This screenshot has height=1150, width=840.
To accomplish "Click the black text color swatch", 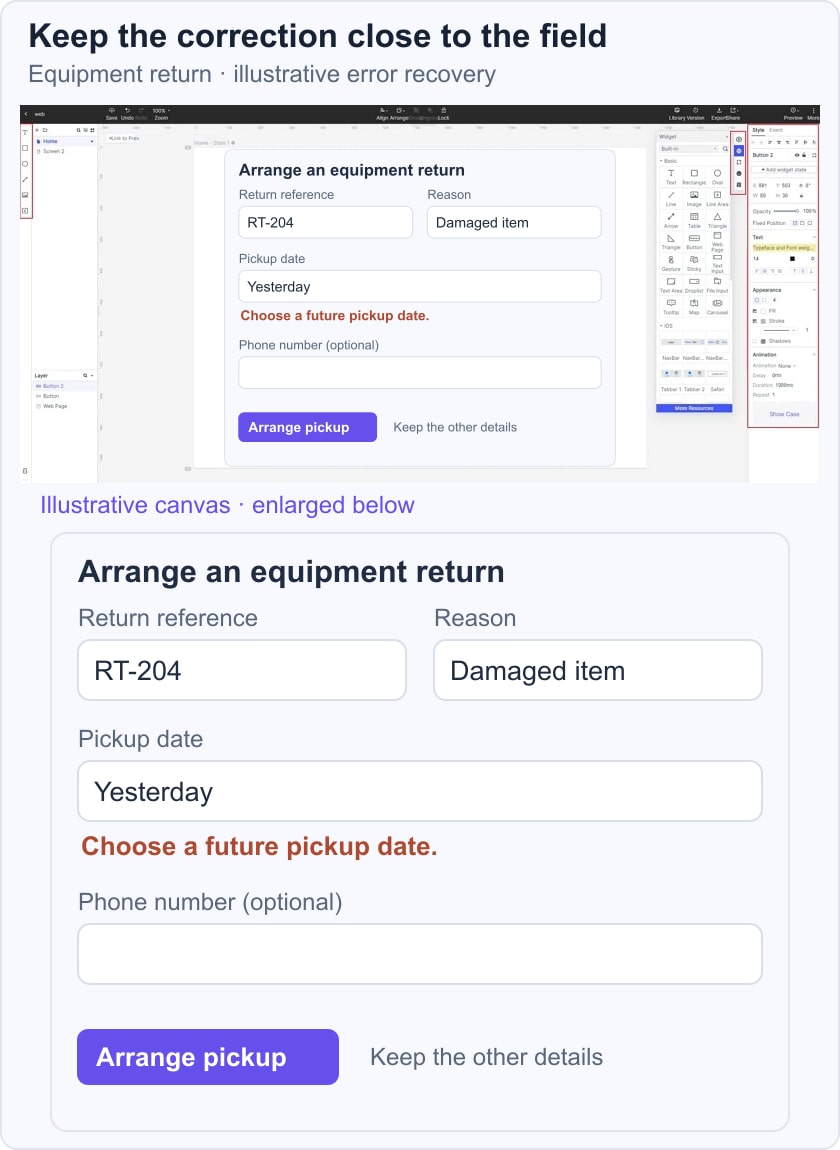I will point(792,258).
